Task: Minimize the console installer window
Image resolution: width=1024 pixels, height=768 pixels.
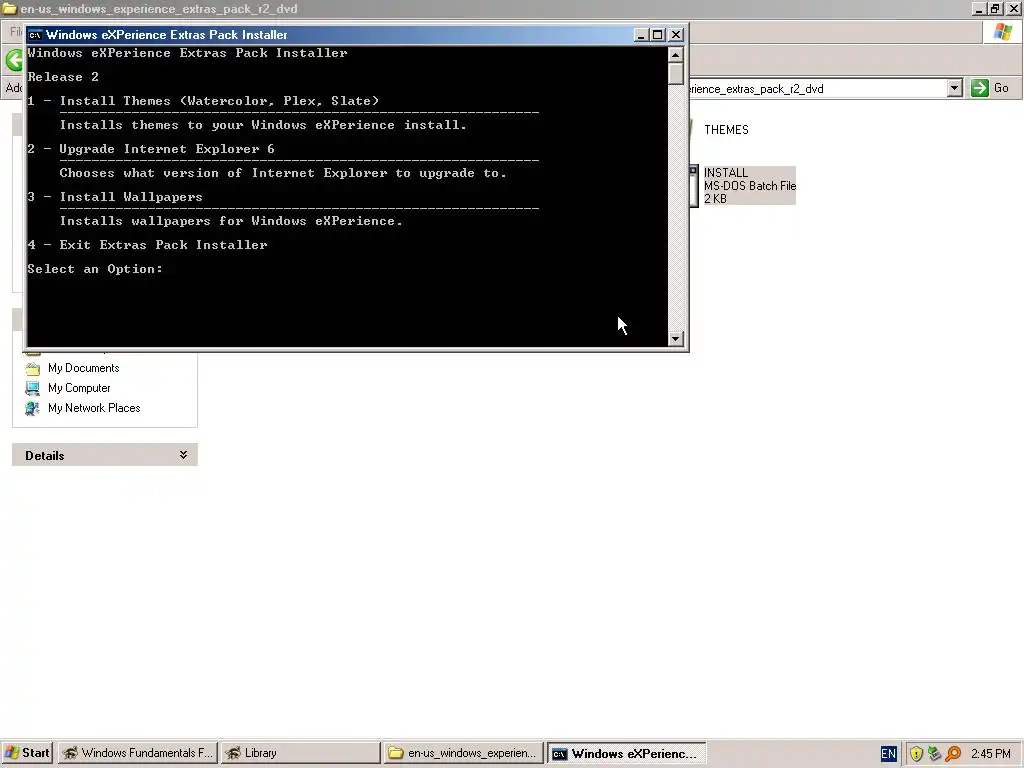Action: click(641, 35)
